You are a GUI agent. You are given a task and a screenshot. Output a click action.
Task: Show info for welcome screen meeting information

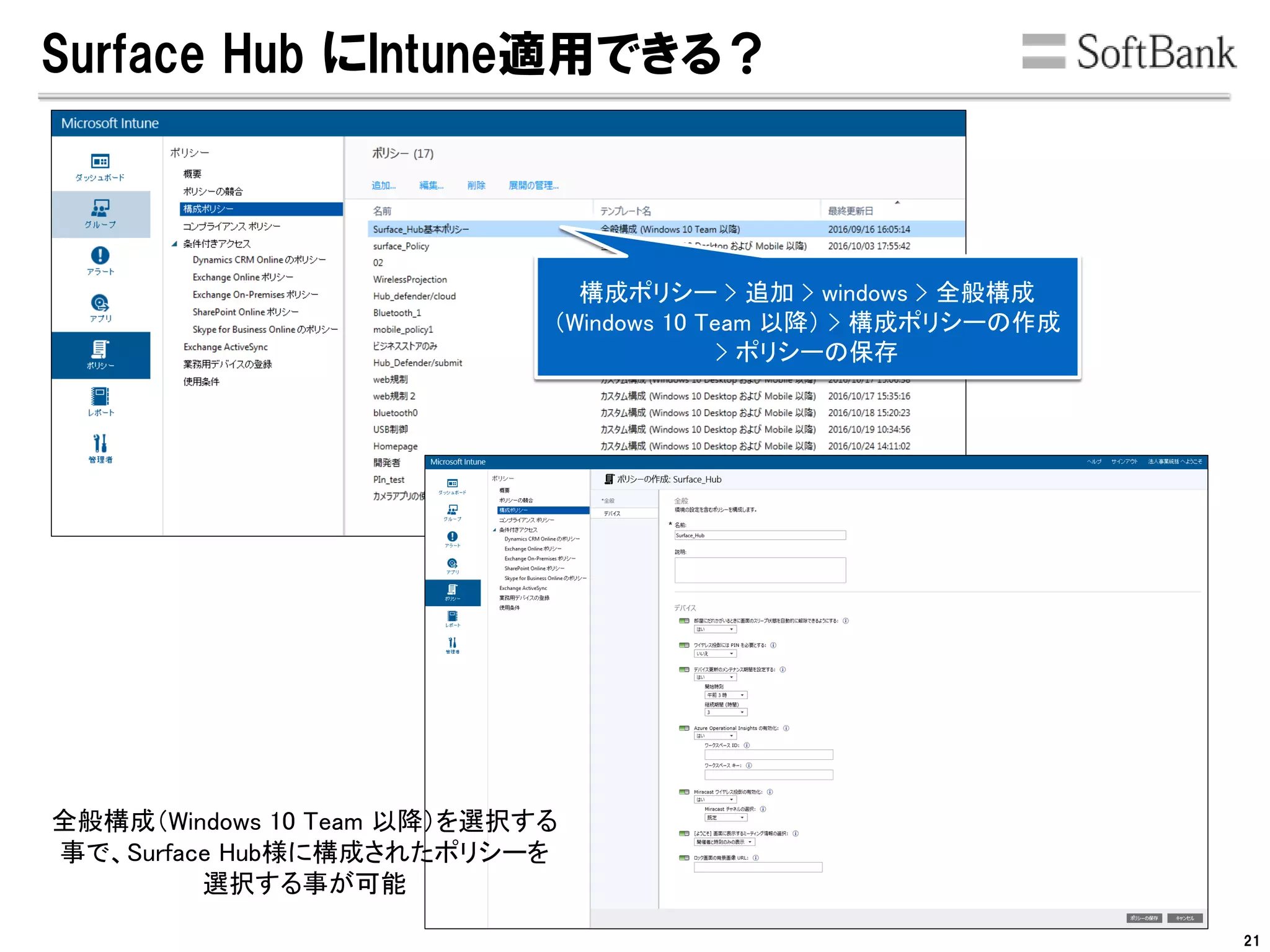tap(796, 834)
